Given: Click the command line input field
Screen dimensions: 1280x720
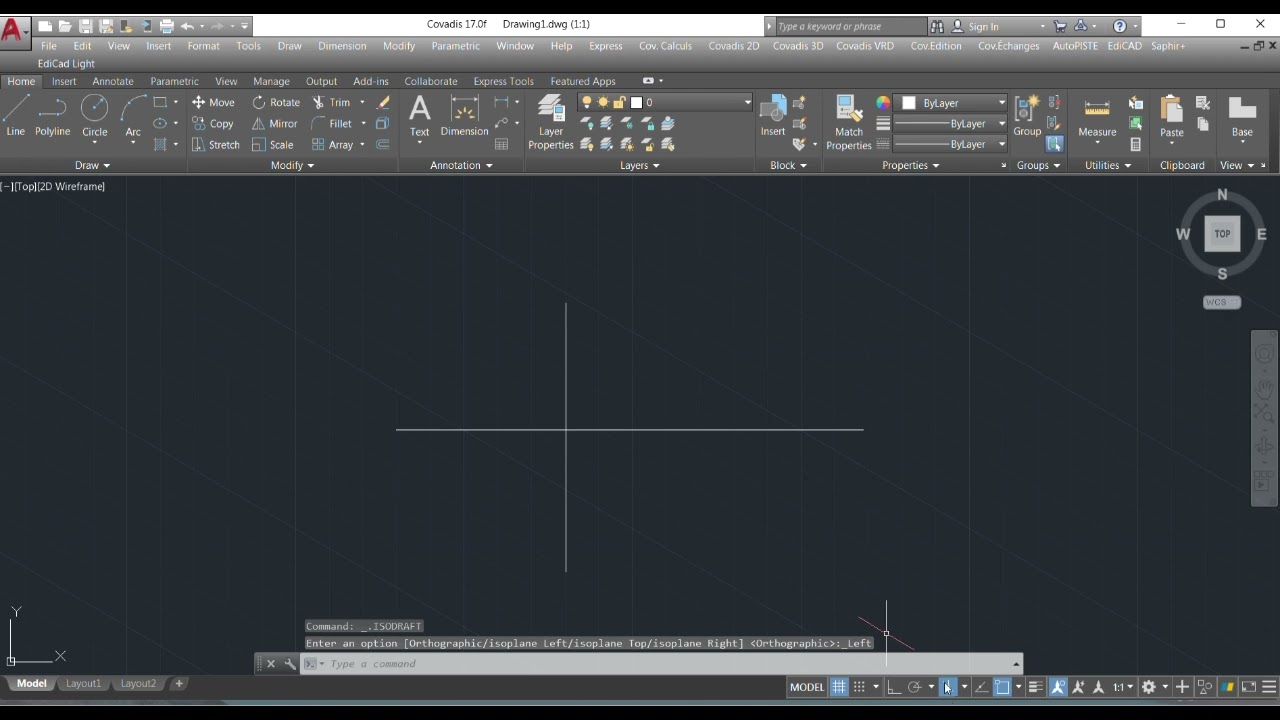Looking at the screenshot, I should pyautogui.click(x=660, y=664).
